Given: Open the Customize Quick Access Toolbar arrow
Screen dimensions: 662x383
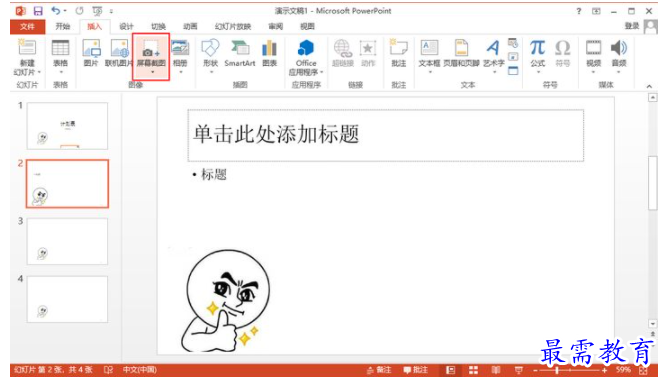Looking at the screenshot, I should [111, 11].
